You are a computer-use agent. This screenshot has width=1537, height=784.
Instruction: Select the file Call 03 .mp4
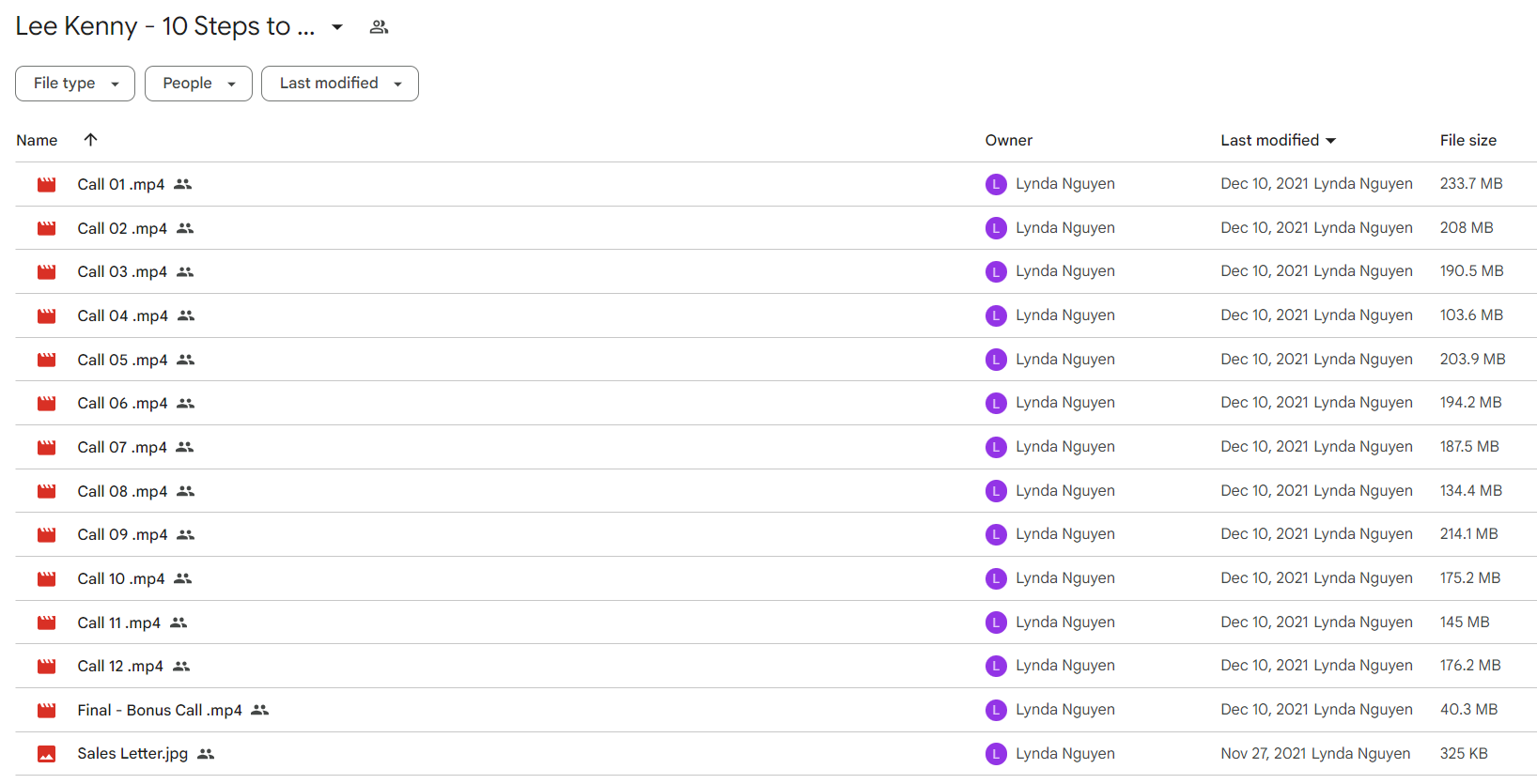(x=122, y=271)
